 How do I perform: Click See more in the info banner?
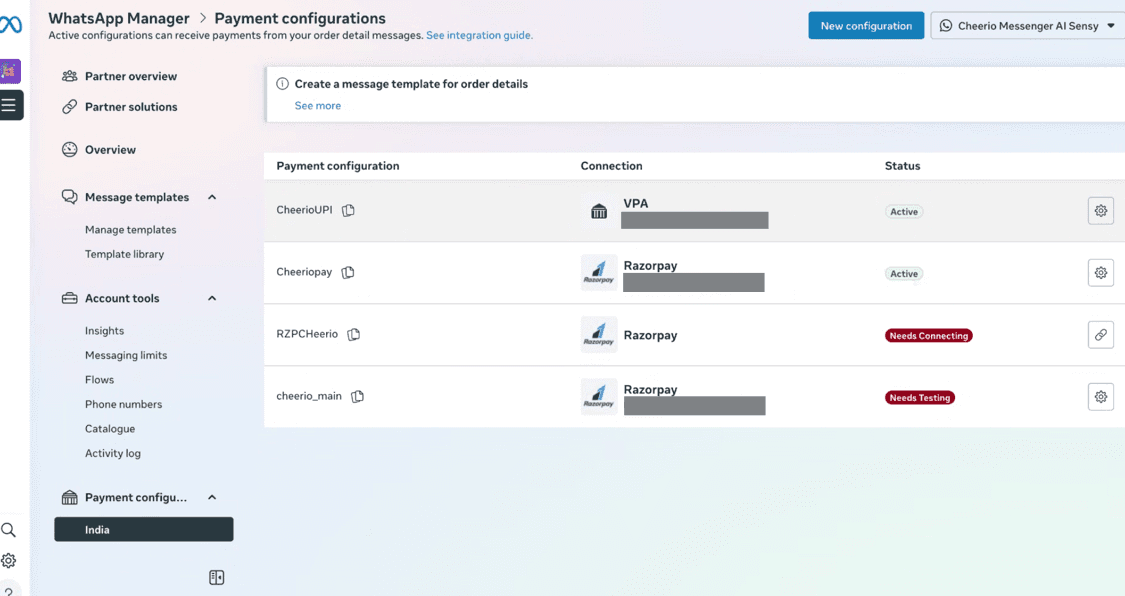point(318,106)
